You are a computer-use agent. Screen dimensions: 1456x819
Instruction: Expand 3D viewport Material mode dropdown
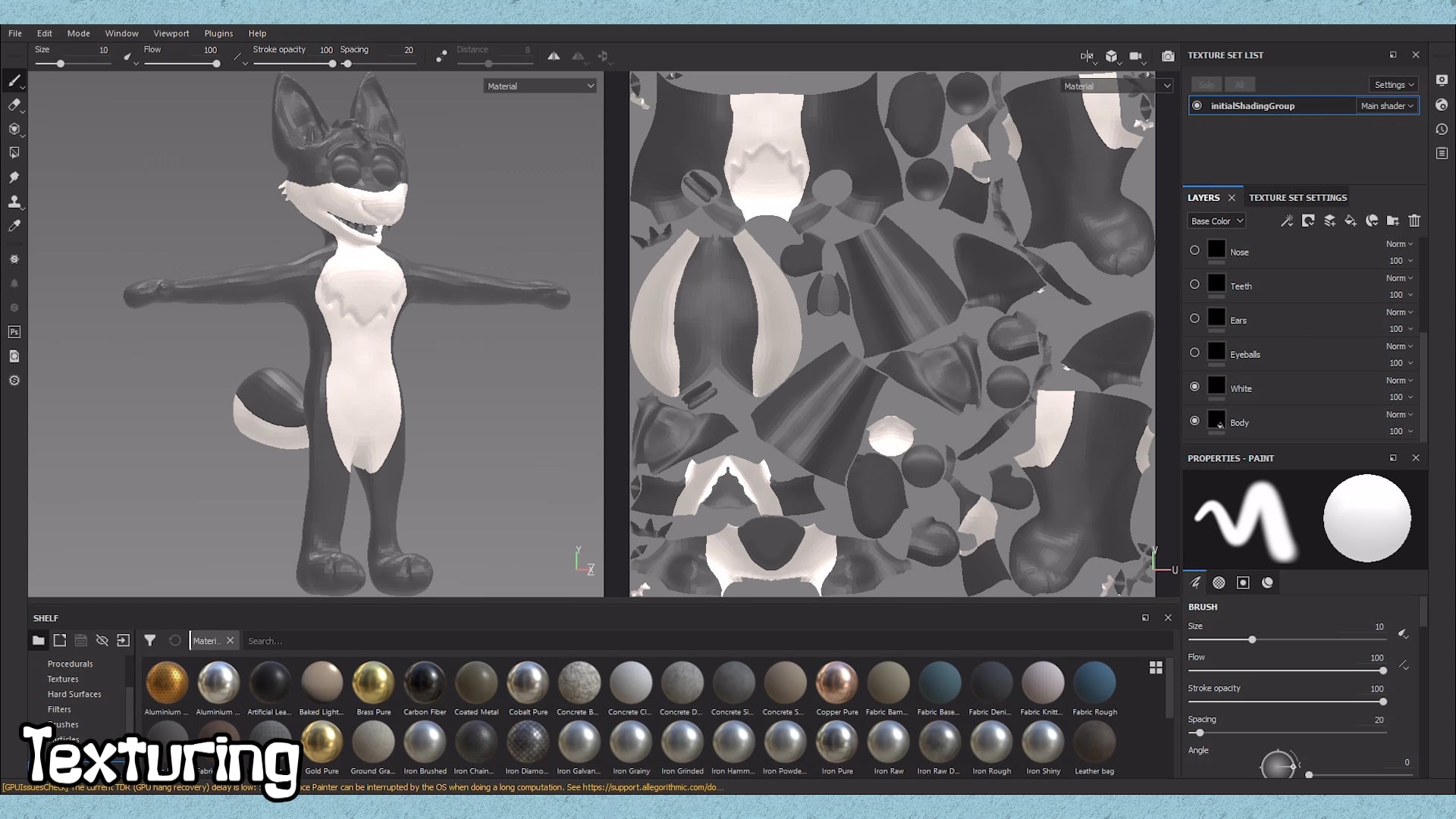(x=540, y=86)
